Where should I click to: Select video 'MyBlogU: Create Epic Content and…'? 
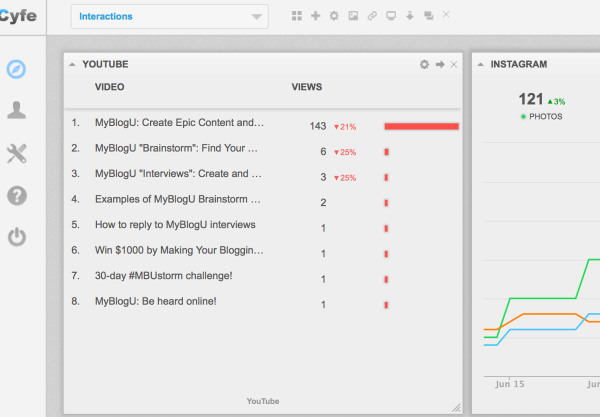pyautogui.click(x=179, y=122)
